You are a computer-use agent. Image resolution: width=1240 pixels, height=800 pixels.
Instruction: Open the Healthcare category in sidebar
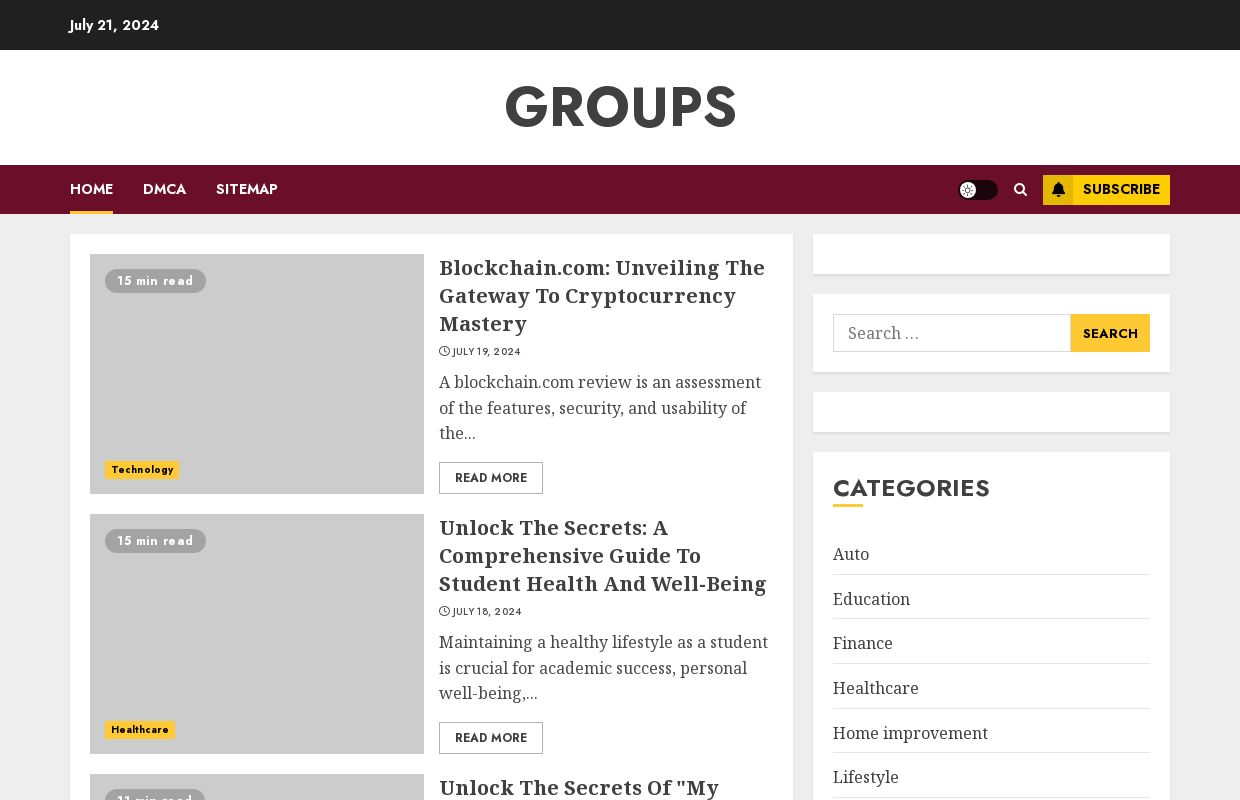(x=876, y=688)
